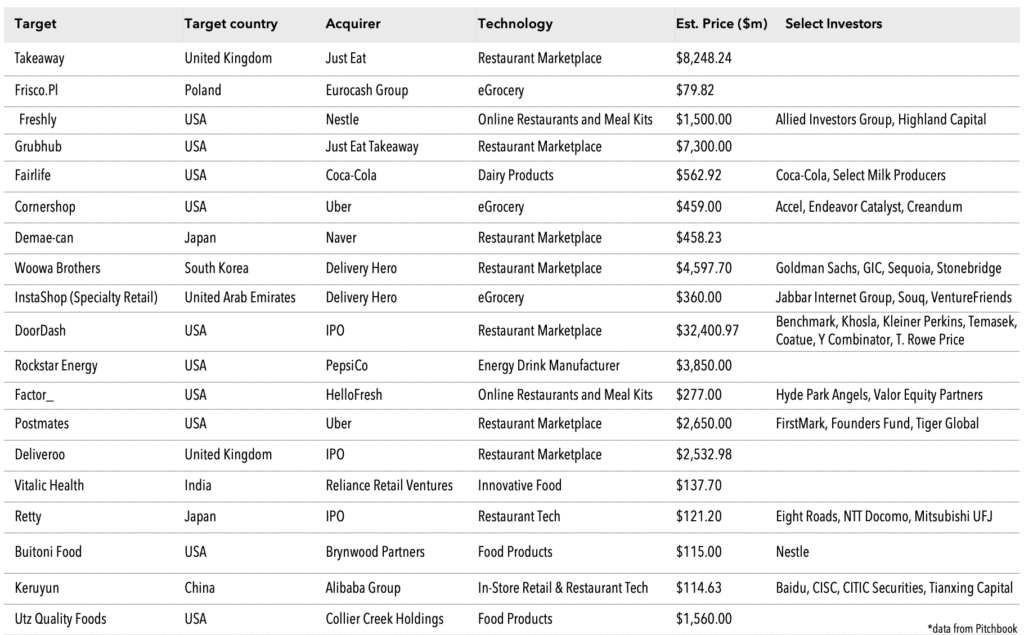Select In-Store Retail & Restaurant Tech cell
Image resolution: width=1024 pixels, height=635 pixels.
coord(563,588)
